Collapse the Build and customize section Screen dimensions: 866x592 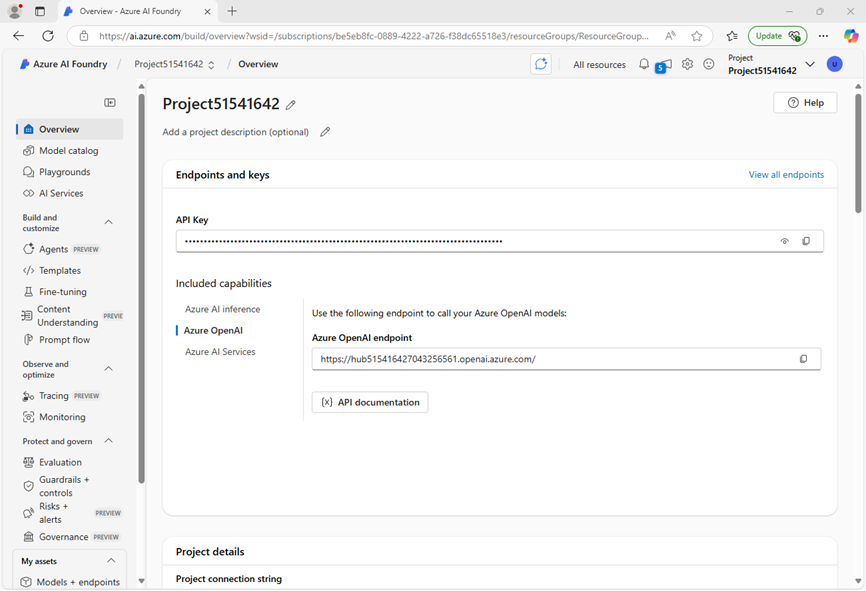coord(109,222)
